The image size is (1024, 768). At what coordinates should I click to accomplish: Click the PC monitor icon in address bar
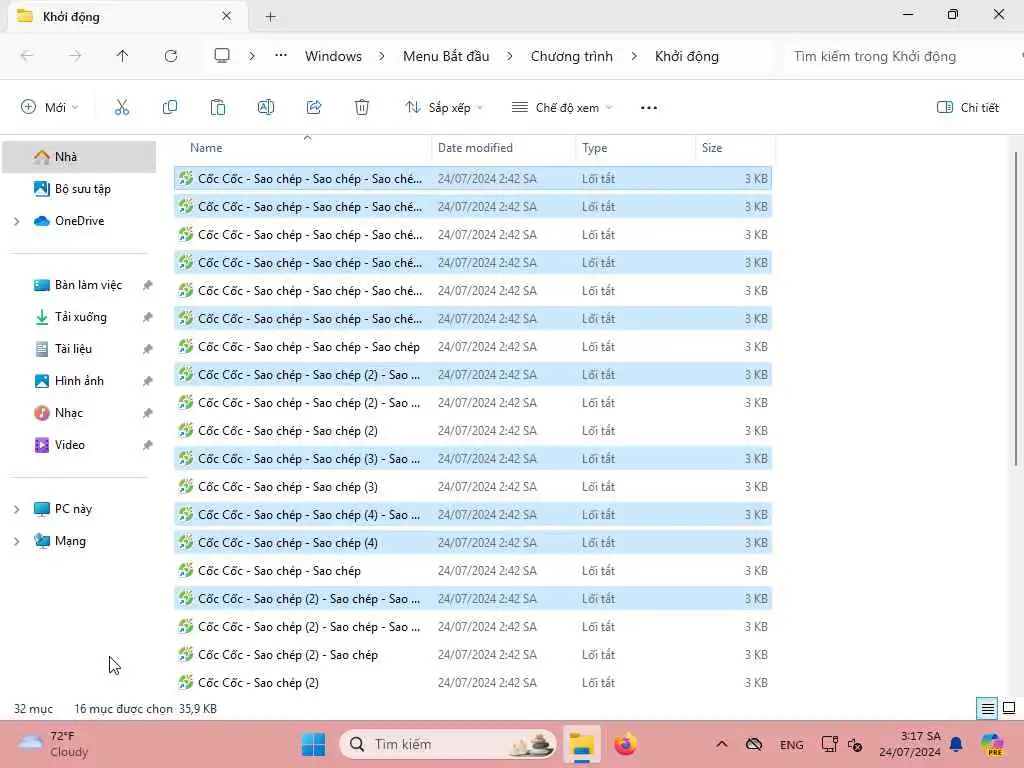pyautogui.click(x=222, y=56)
